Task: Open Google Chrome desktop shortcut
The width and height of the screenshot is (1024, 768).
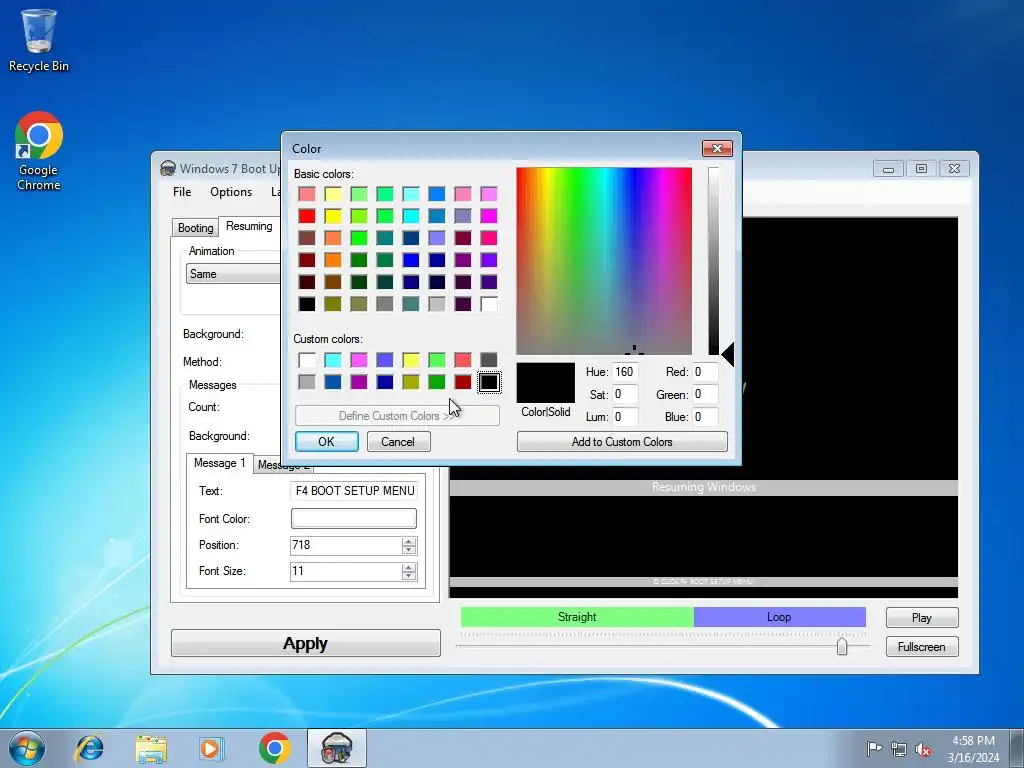Action: [x=39, y=150]
